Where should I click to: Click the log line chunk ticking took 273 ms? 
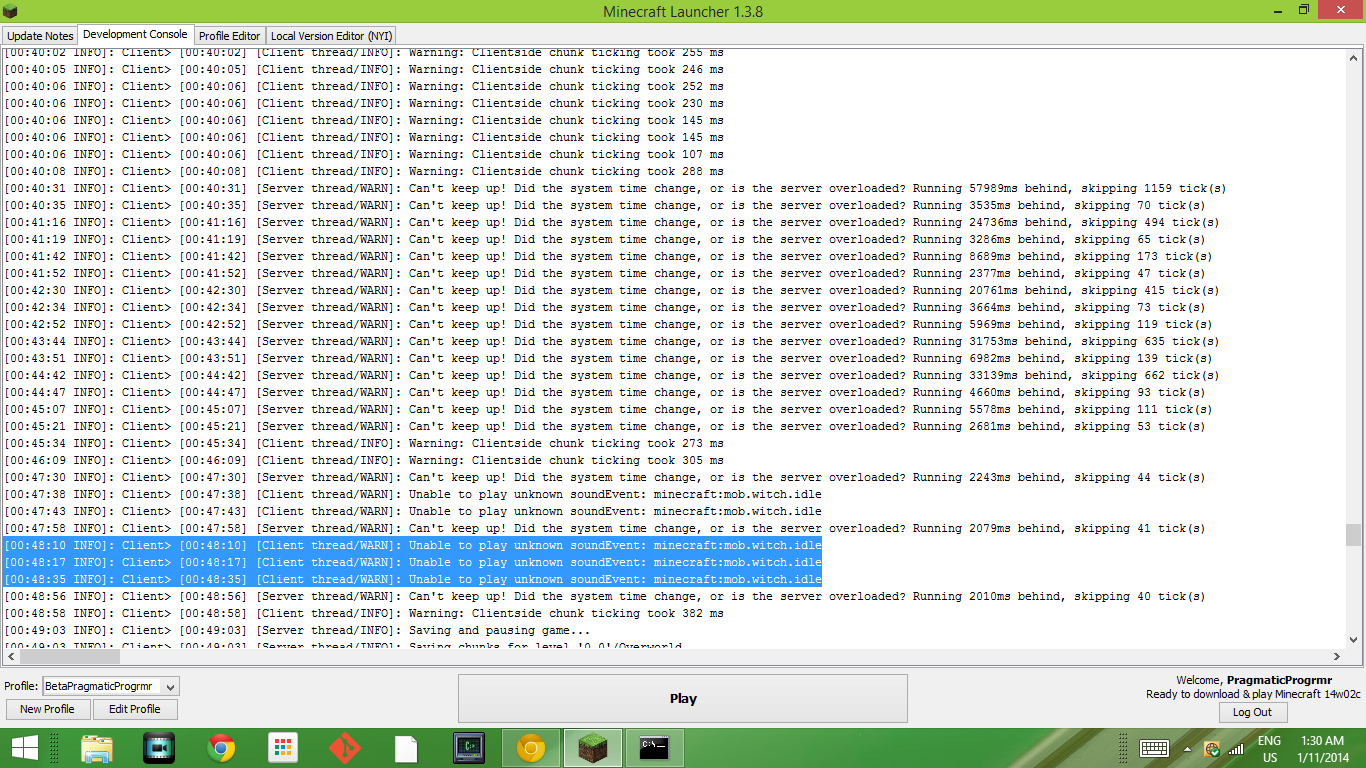364,443
